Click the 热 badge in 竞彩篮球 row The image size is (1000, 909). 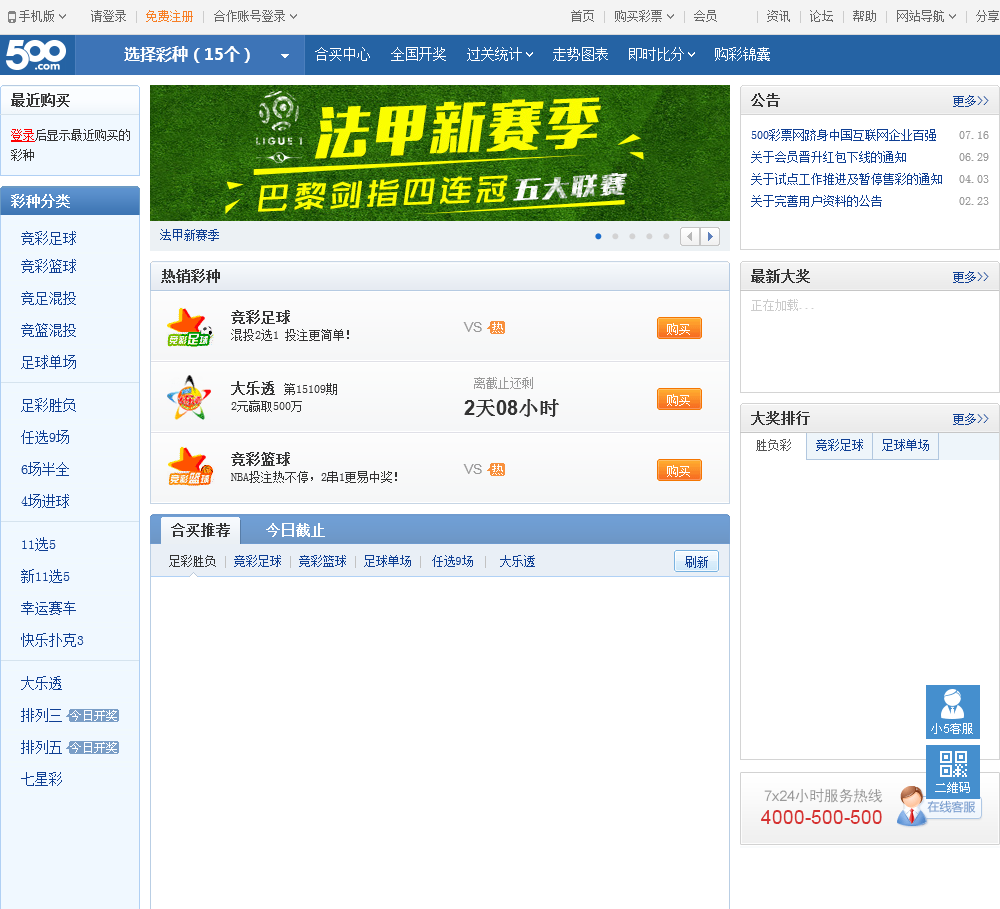pyautogui.click(x=496, y=469)
